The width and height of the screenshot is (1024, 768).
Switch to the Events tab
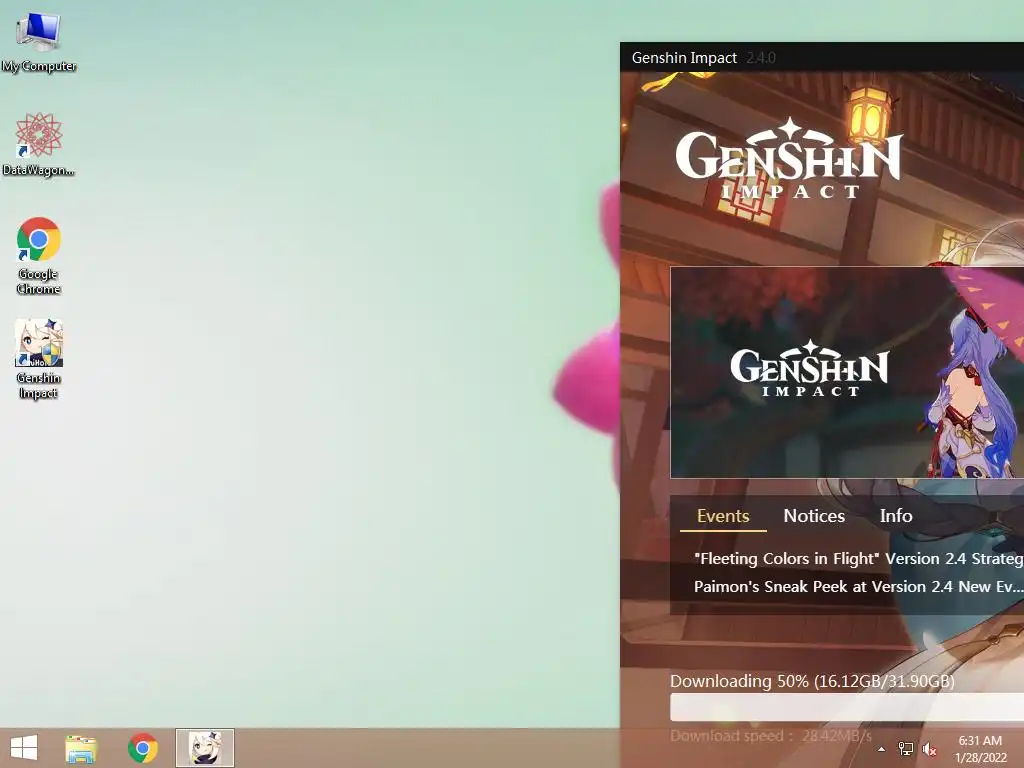point(723,516)
